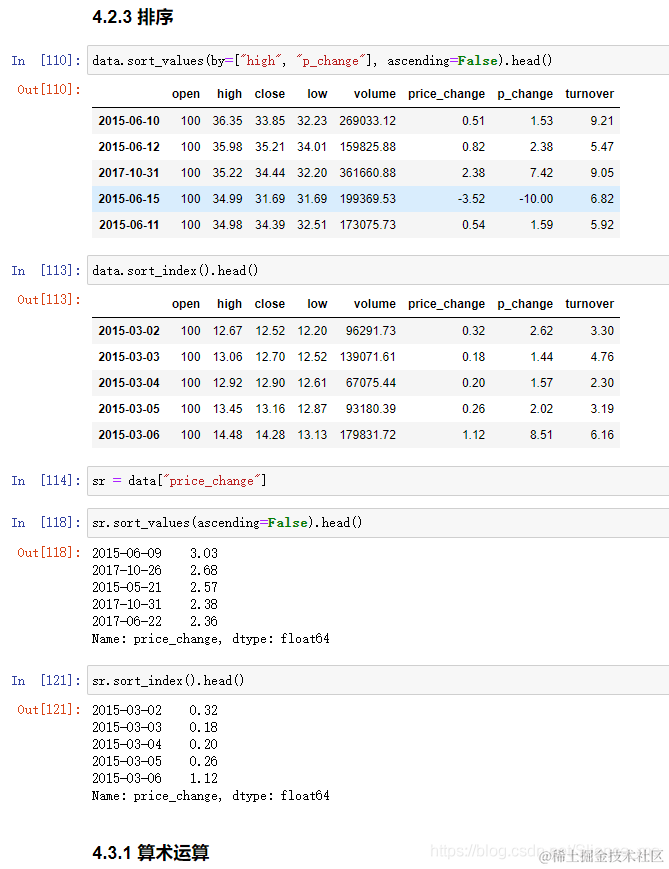Click the volume value 361660.88
The height and width of the screenshot is (869, 669).
pyautogui.click(x=367, y=173)
